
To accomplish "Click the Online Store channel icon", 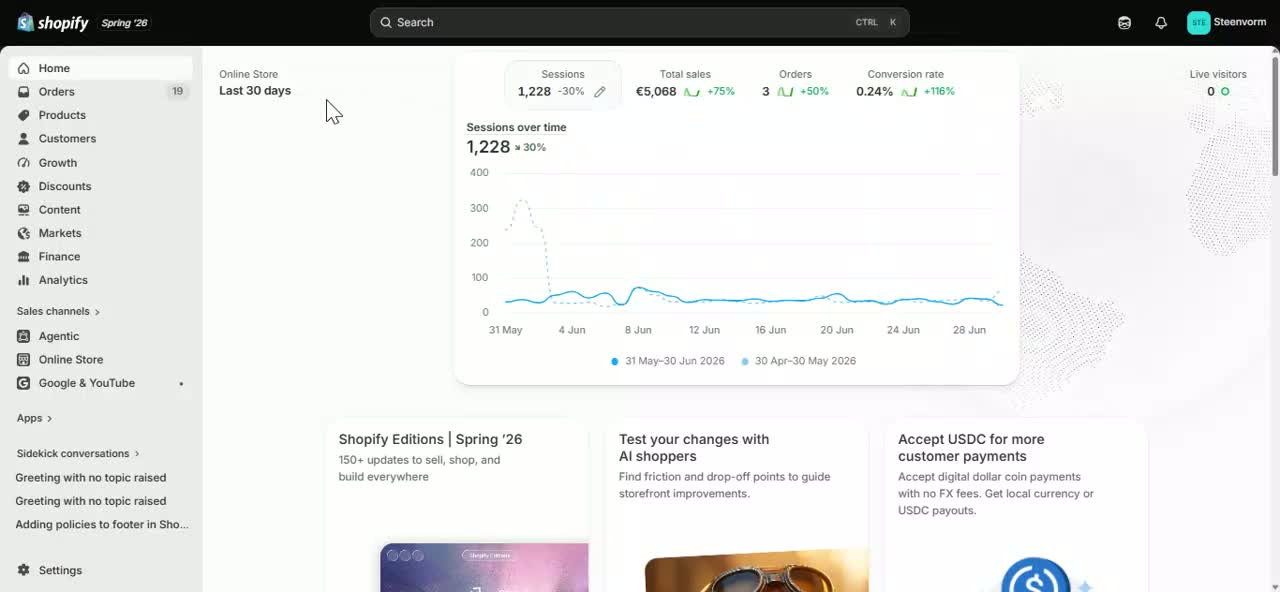I will coord(24,360).
